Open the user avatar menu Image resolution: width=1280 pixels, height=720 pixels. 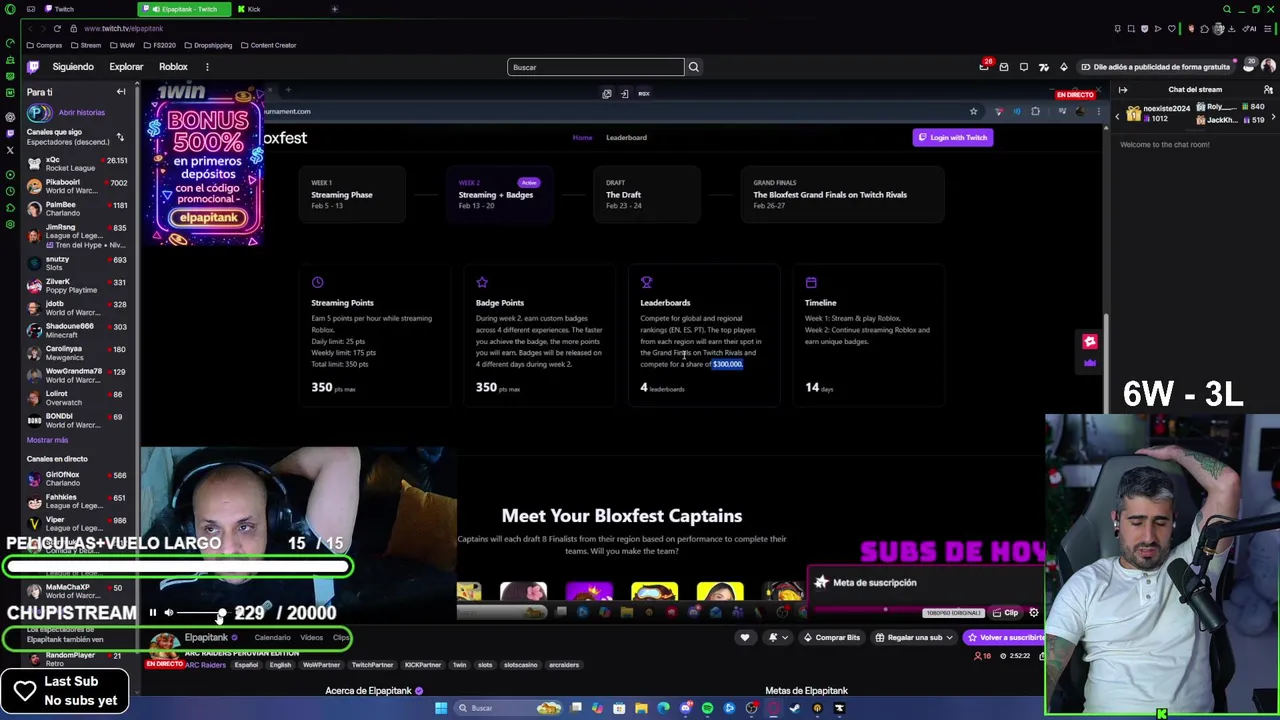(1268, 67)
